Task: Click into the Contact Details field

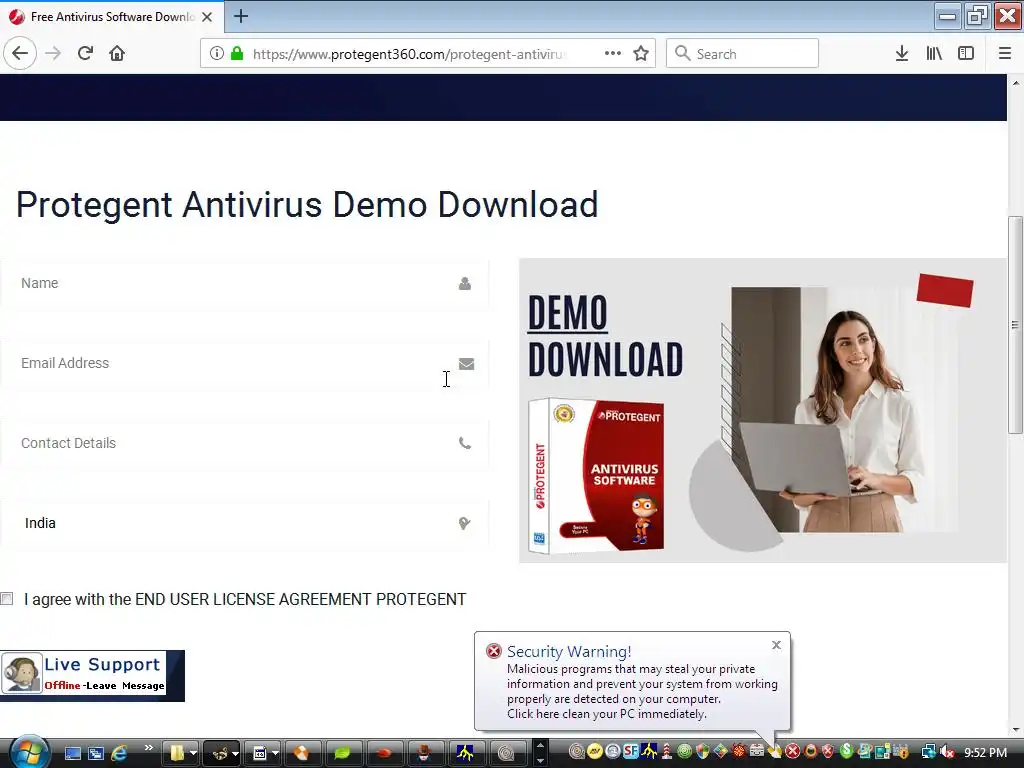Action: click(x=244, y=443)
